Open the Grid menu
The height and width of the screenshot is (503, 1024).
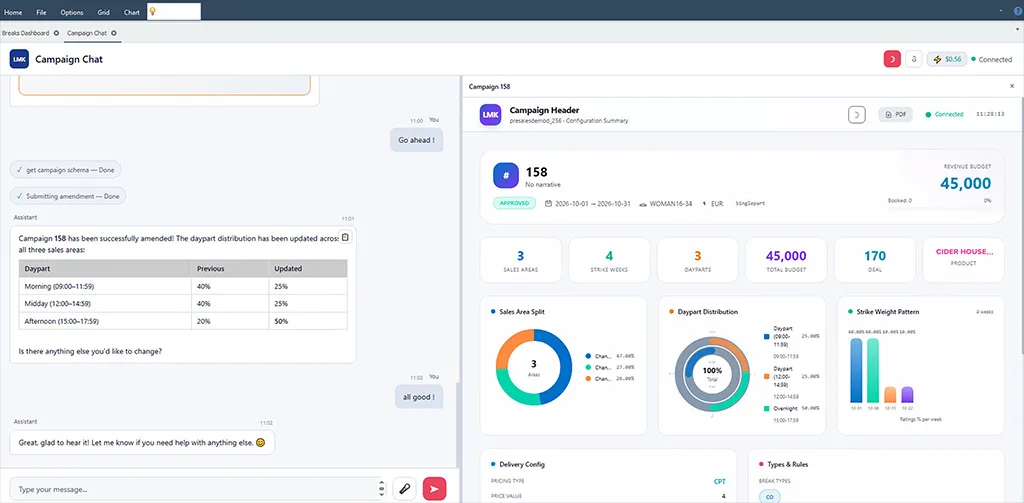[x=104, y=12]
